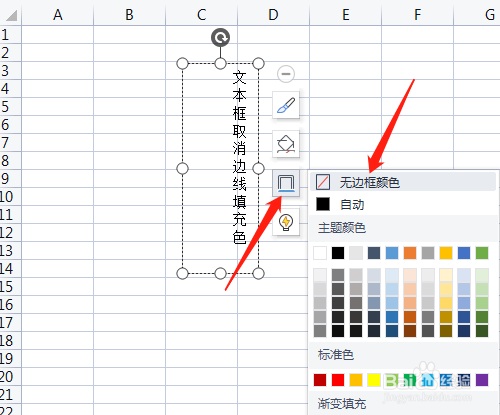Pick the amber standard color swatch
The image size is (500, 415).
pos(356,380)
